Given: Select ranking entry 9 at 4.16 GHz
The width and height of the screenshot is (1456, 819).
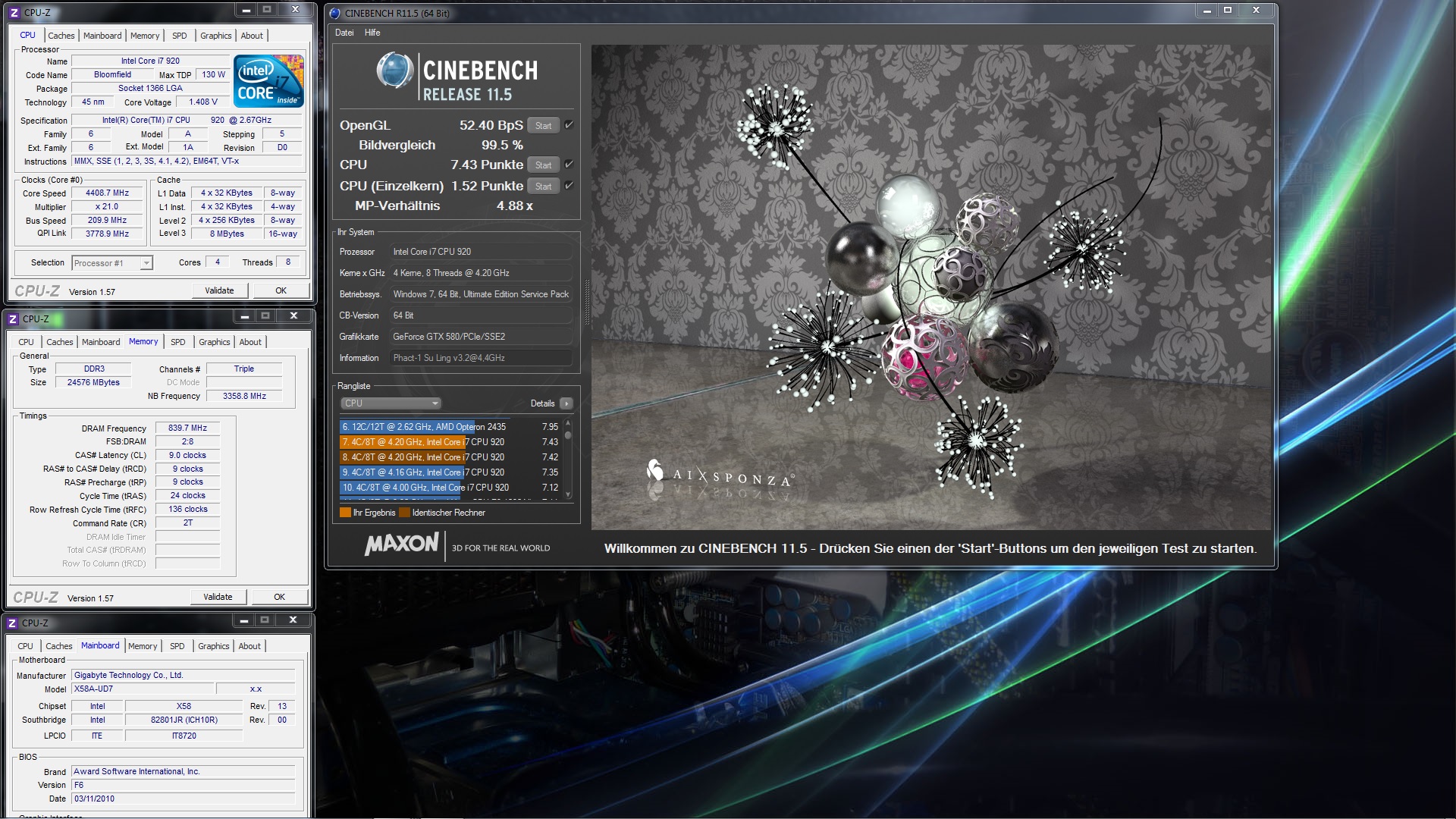Looking at the screenshot, I should coord(450,472).
